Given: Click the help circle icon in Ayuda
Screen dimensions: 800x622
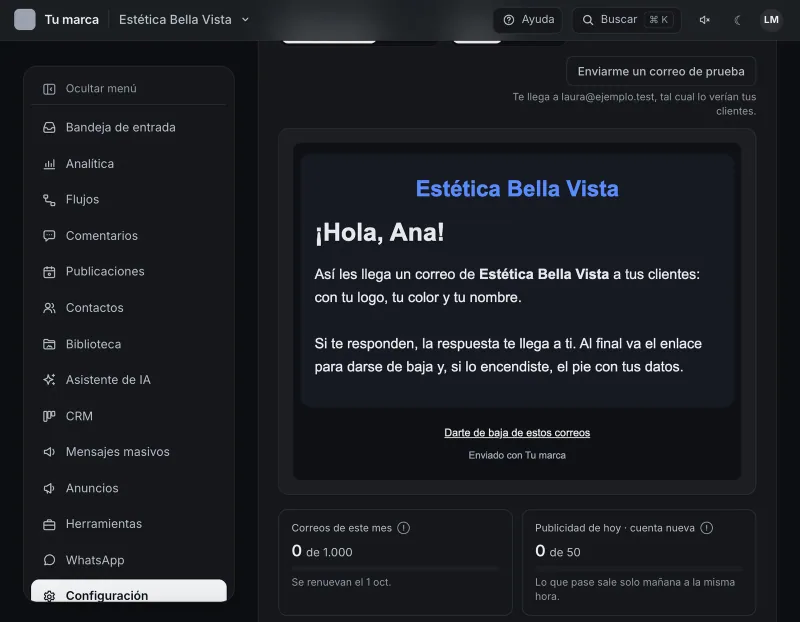Looking at the screenshot, I should 509,20.
